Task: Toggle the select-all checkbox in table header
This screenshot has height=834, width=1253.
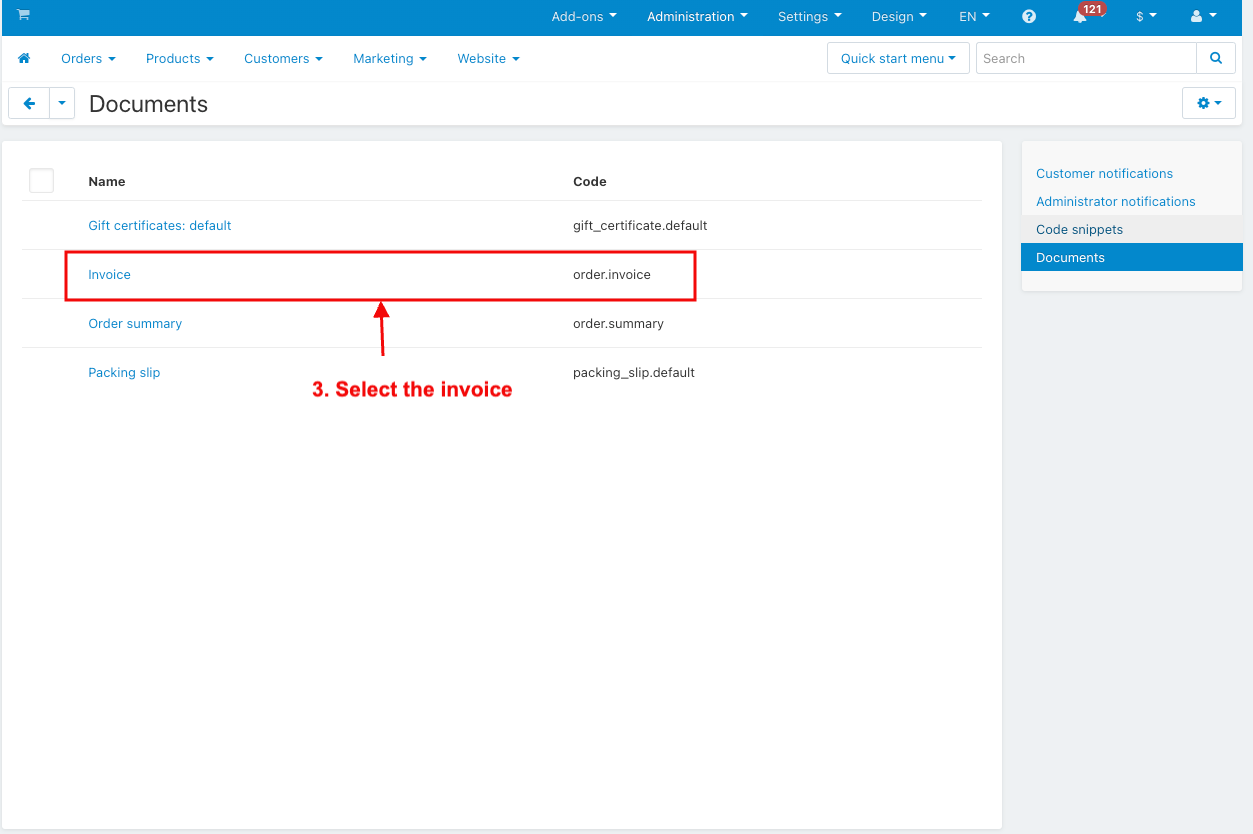Action: pyautogui.click(x=41, y=181)
